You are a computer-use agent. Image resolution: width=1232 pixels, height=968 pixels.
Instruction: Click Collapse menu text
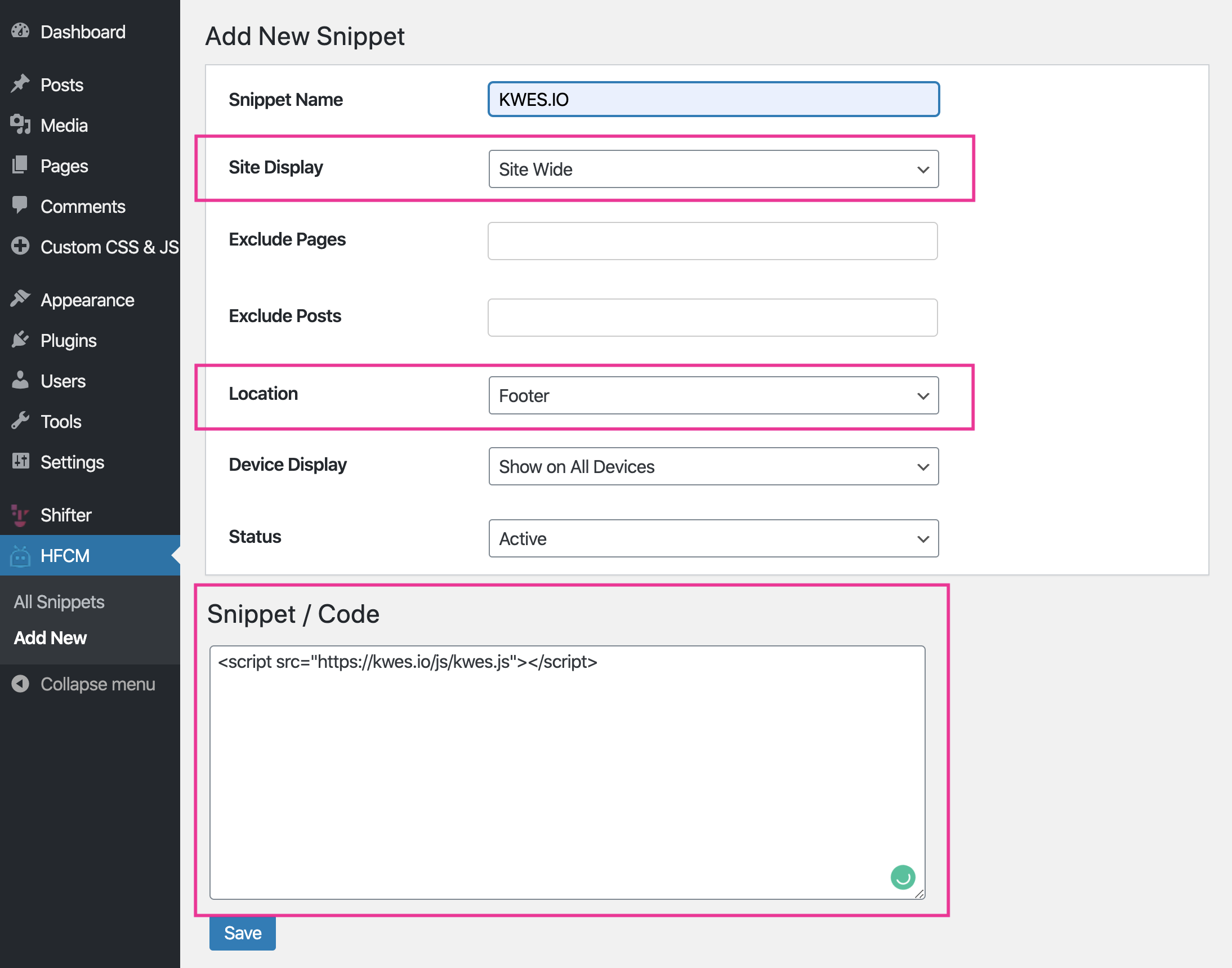coord(97,684)
